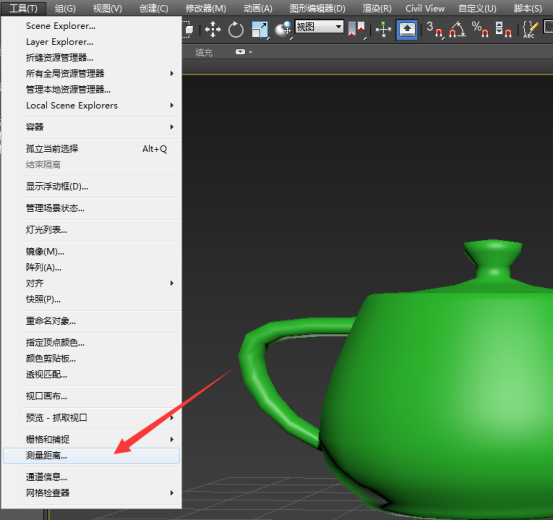This screenshot has height=520, width=554.
Task: Expand 所有全局资源管理器 submenu
Action: [92, 73]
